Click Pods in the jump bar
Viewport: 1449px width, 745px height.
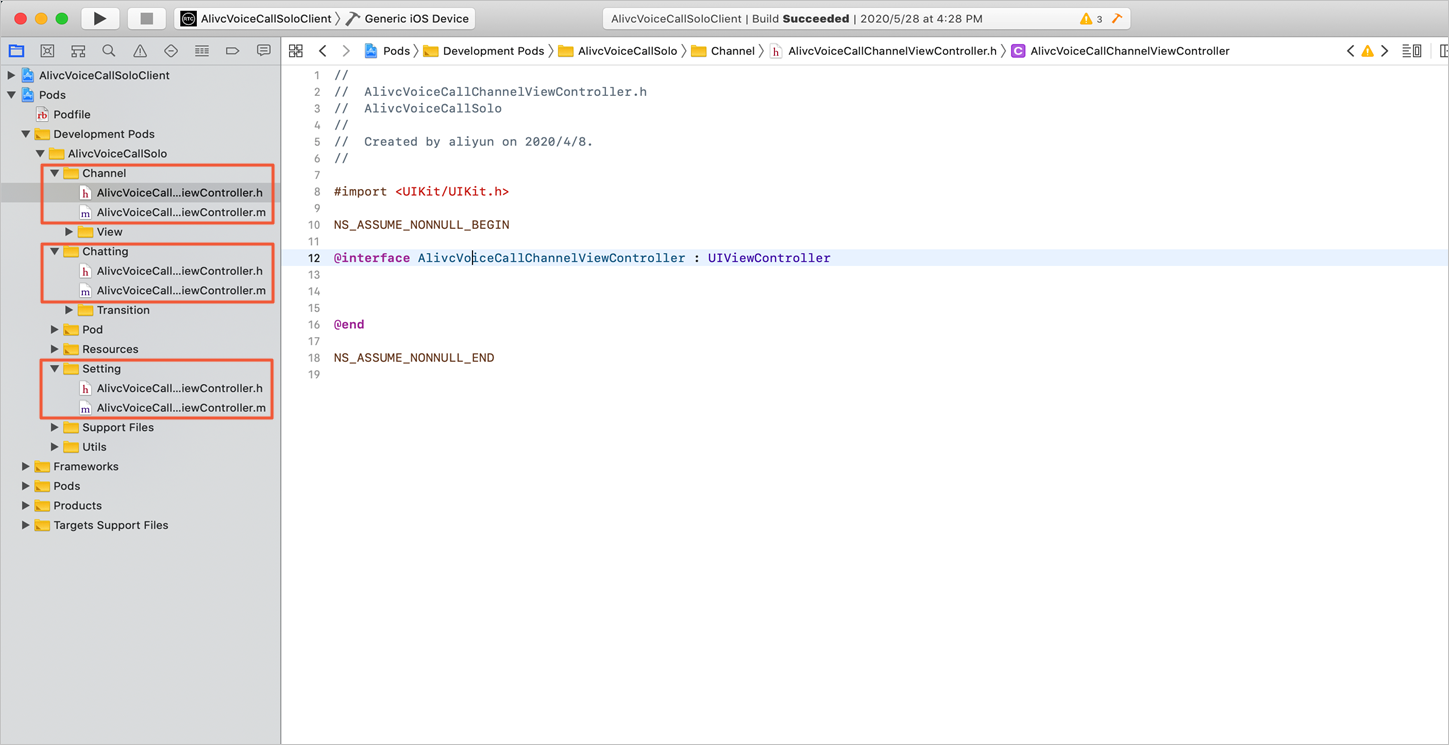click(x=387, y=51)
